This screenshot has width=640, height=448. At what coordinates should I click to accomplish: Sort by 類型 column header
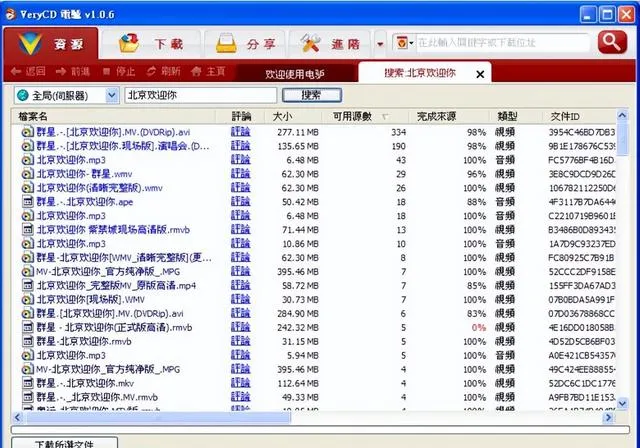(x=507, y=117)
